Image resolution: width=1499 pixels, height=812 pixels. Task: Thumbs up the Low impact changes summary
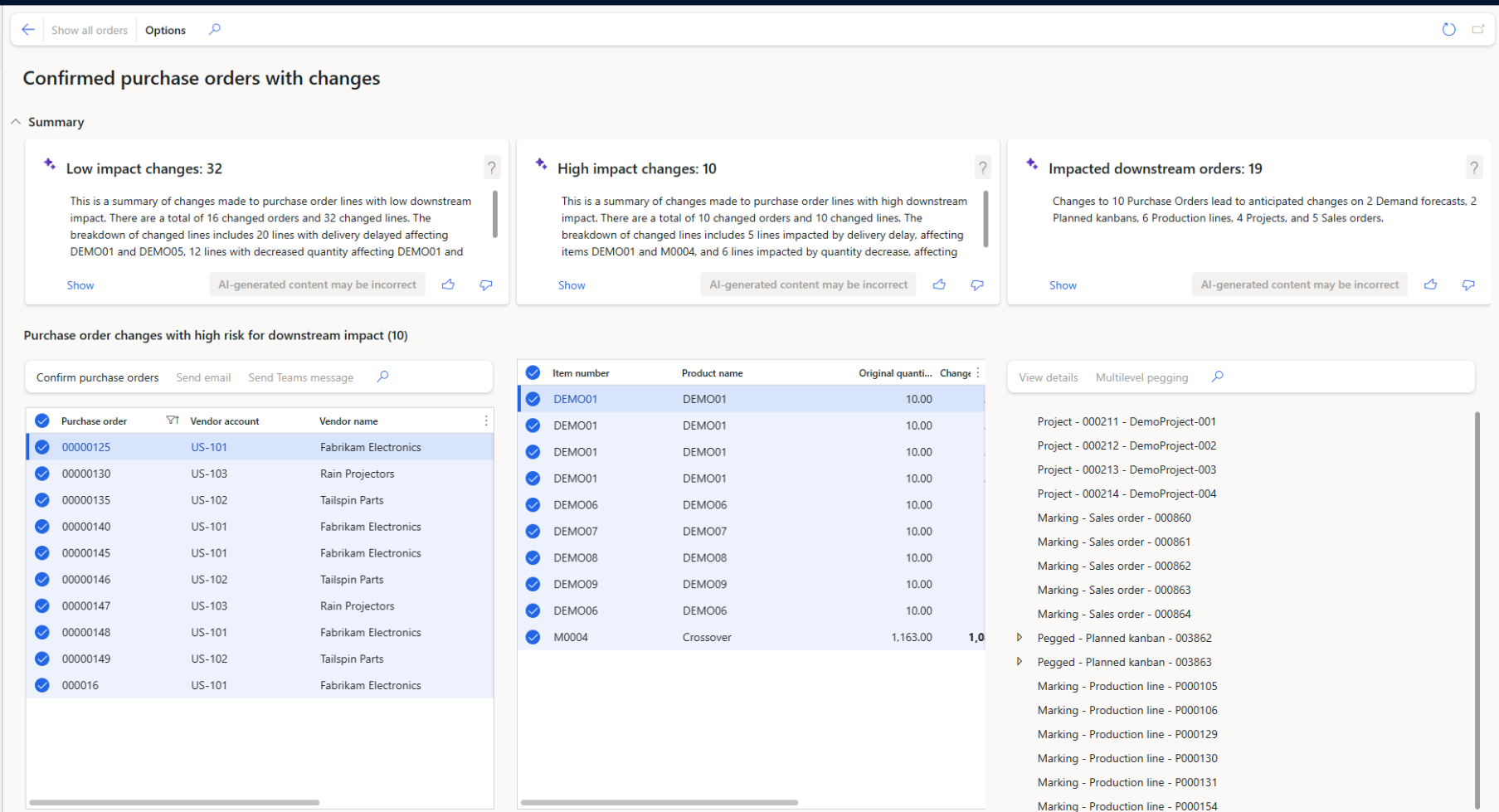pos(449,284)
